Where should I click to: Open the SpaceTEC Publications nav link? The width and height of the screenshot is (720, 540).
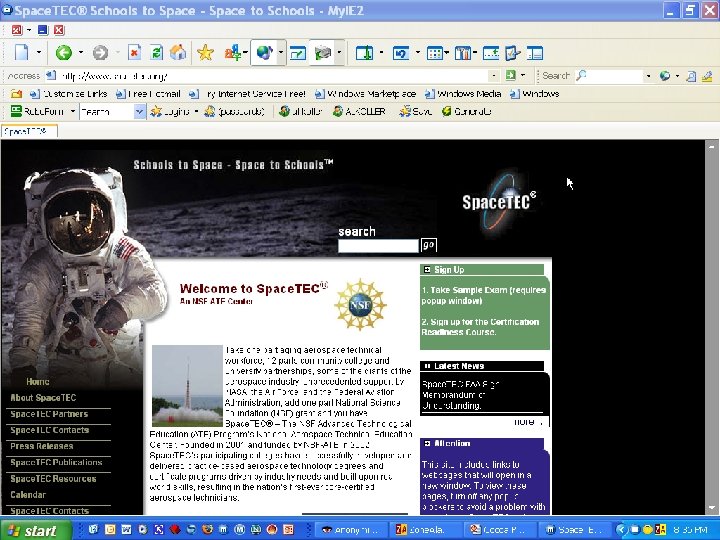(x=56, y=462)
